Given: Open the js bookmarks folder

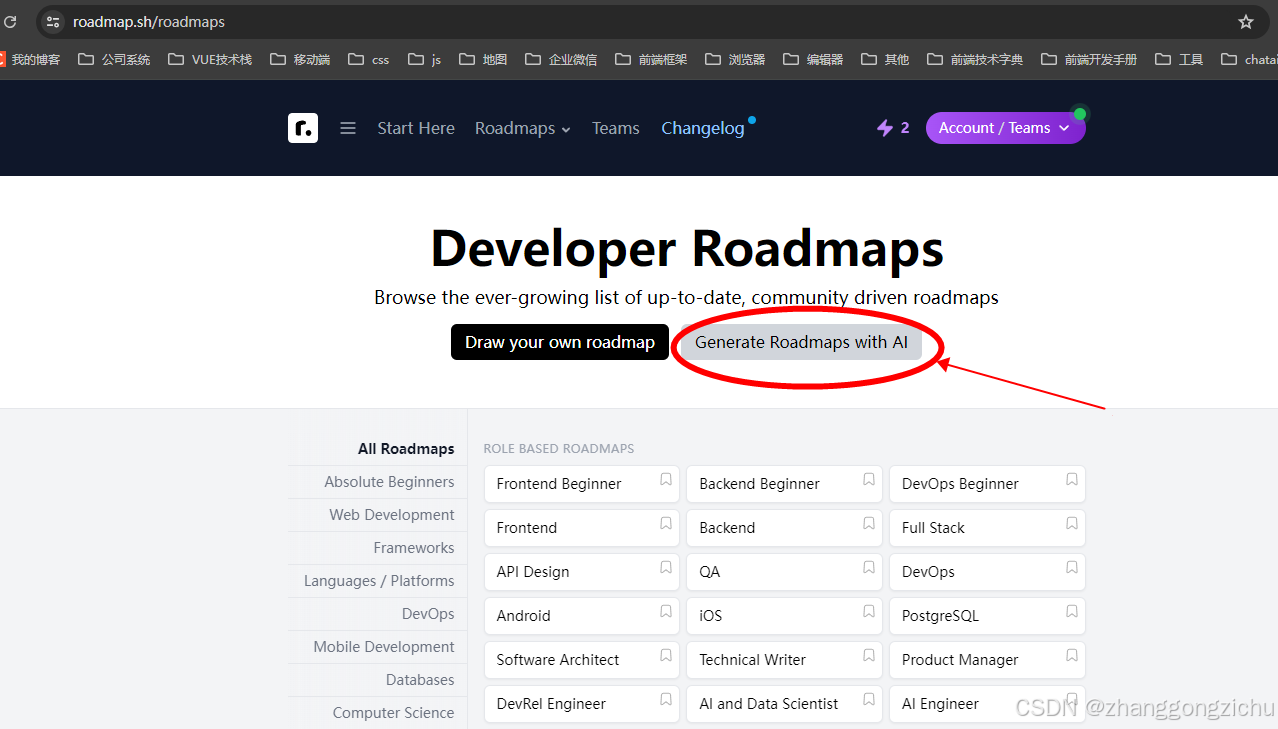Looking at the screenshot, I should [x=424, y=59].
